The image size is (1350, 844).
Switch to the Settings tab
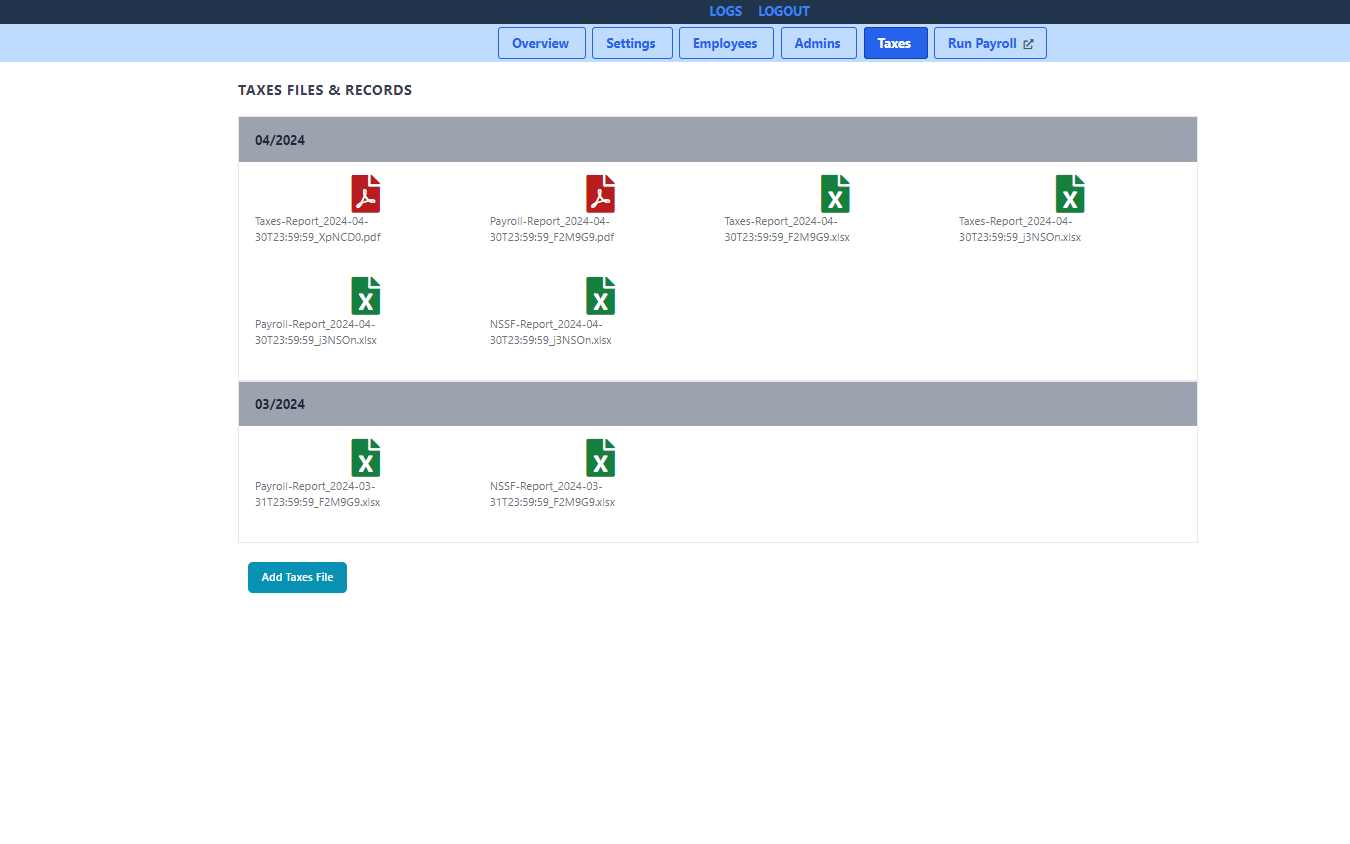(632, 43)
